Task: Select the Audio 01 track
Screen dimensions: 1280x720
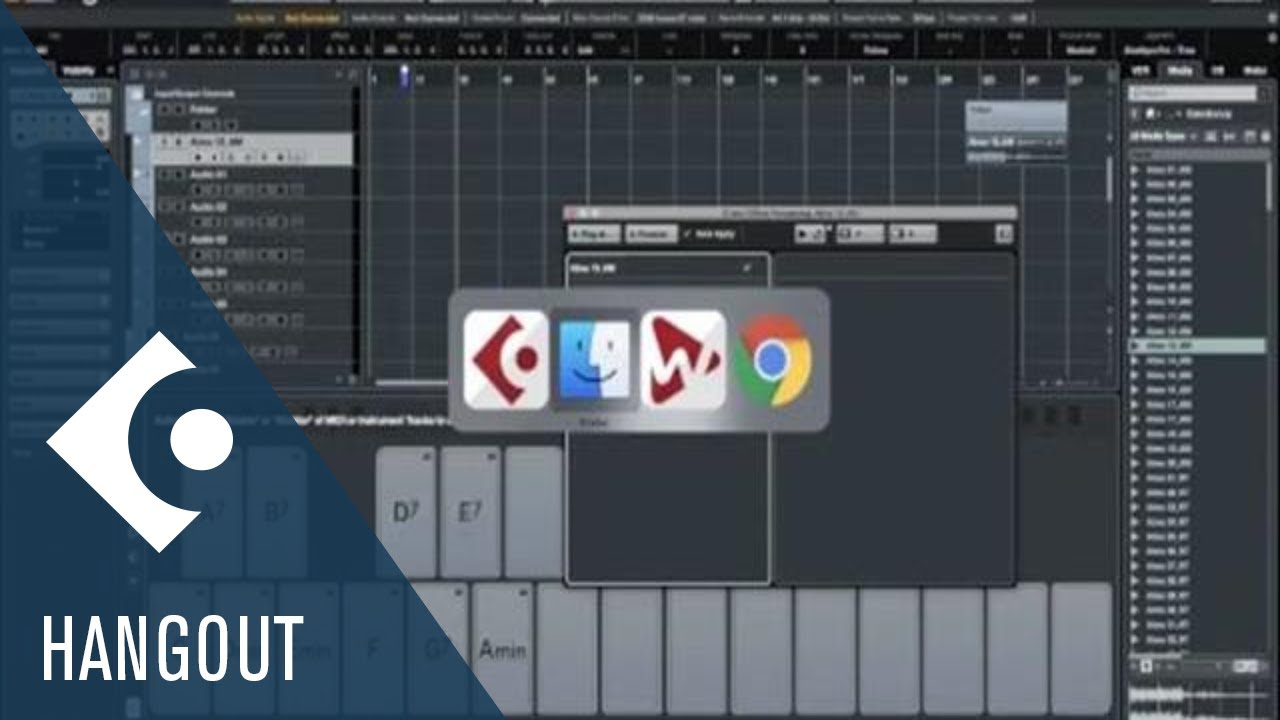Action: (x=254, y=181)
